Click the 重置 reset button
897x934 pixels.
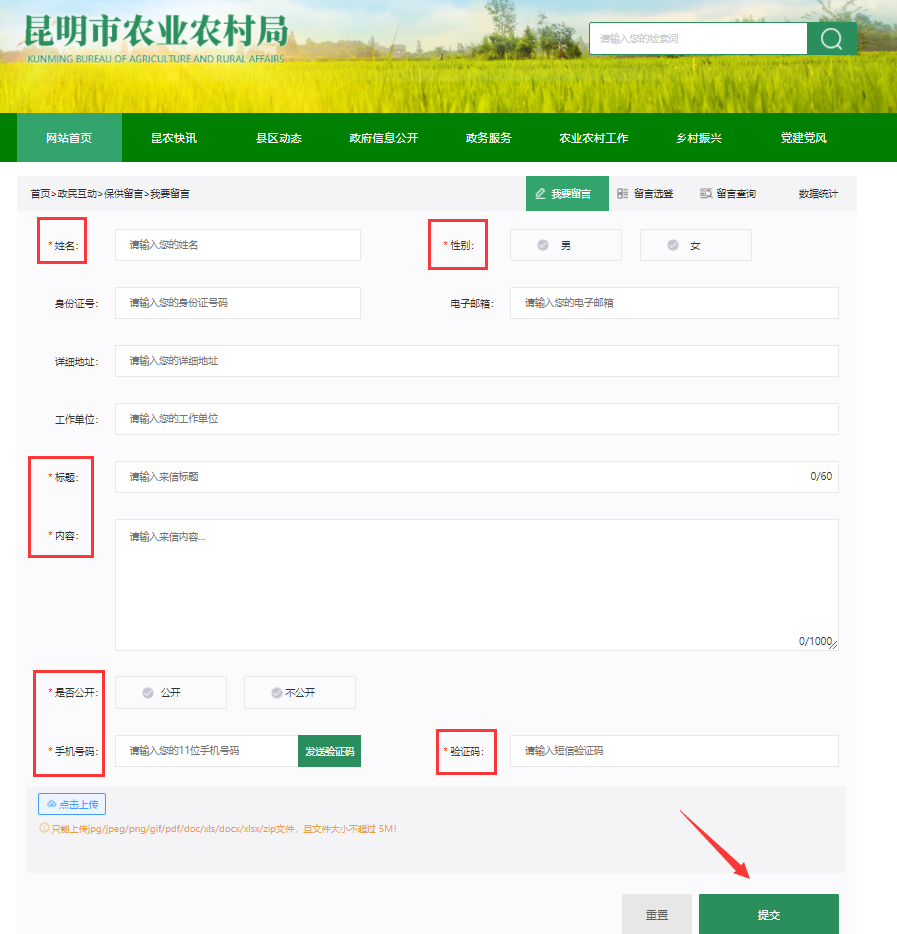657,914
